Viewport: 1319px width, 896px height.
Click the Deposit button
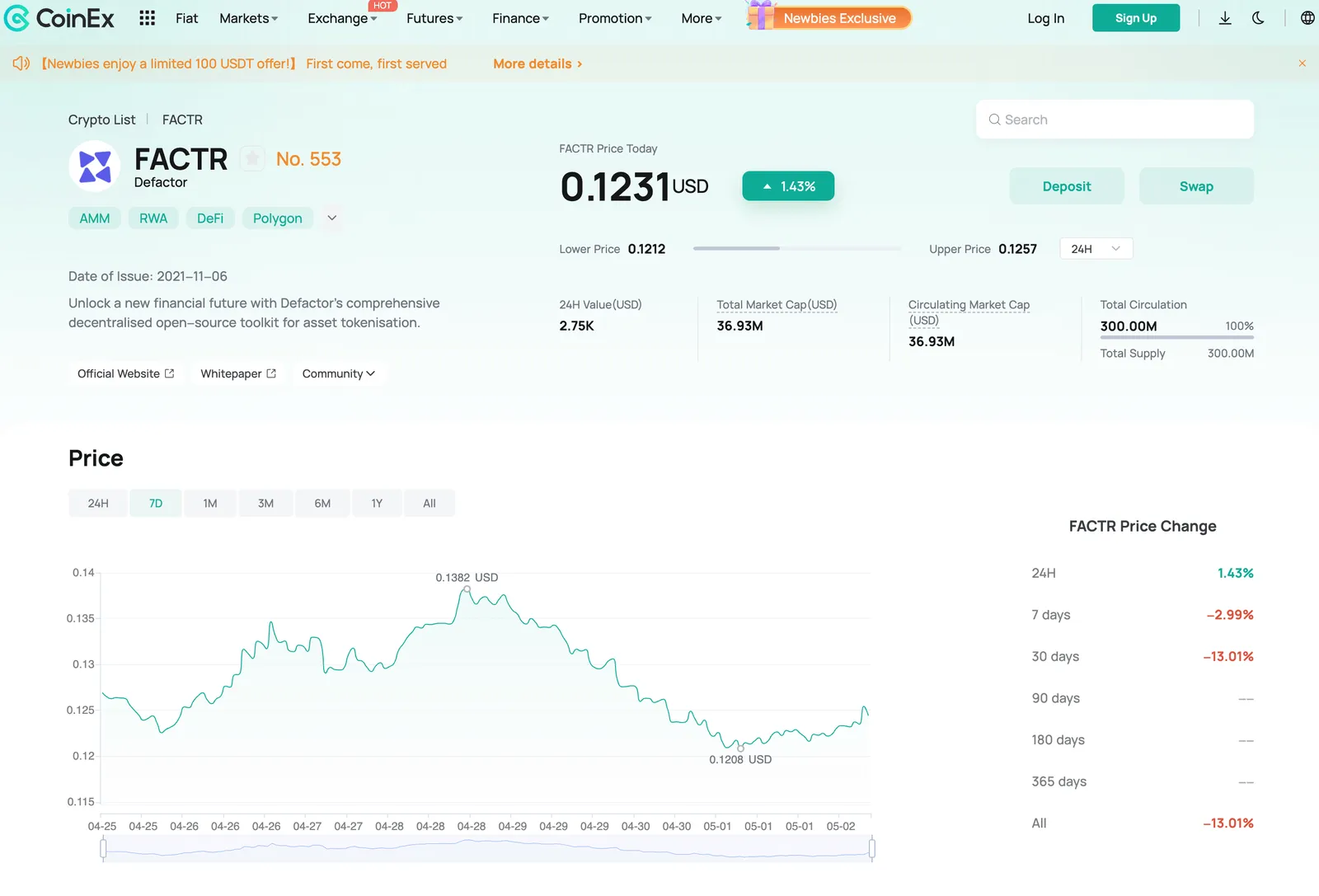[1067, 186]
